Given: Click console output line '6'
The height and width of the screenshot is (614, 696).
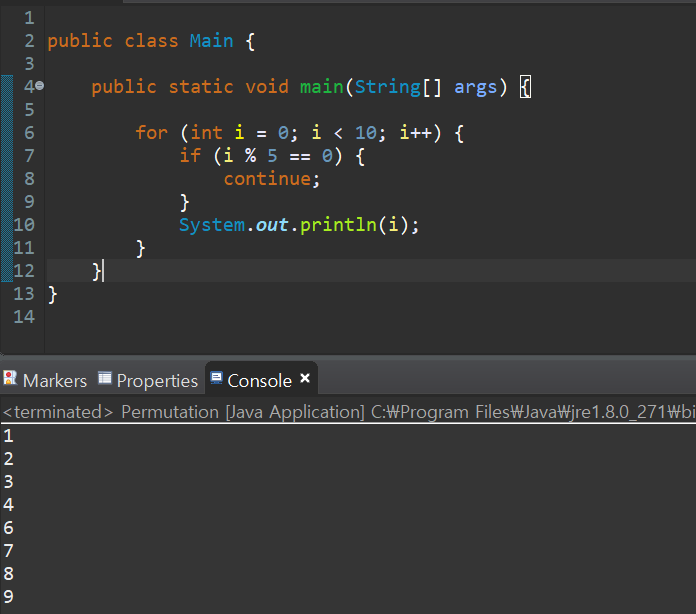Looking at the screenshot, I should 8,528.
